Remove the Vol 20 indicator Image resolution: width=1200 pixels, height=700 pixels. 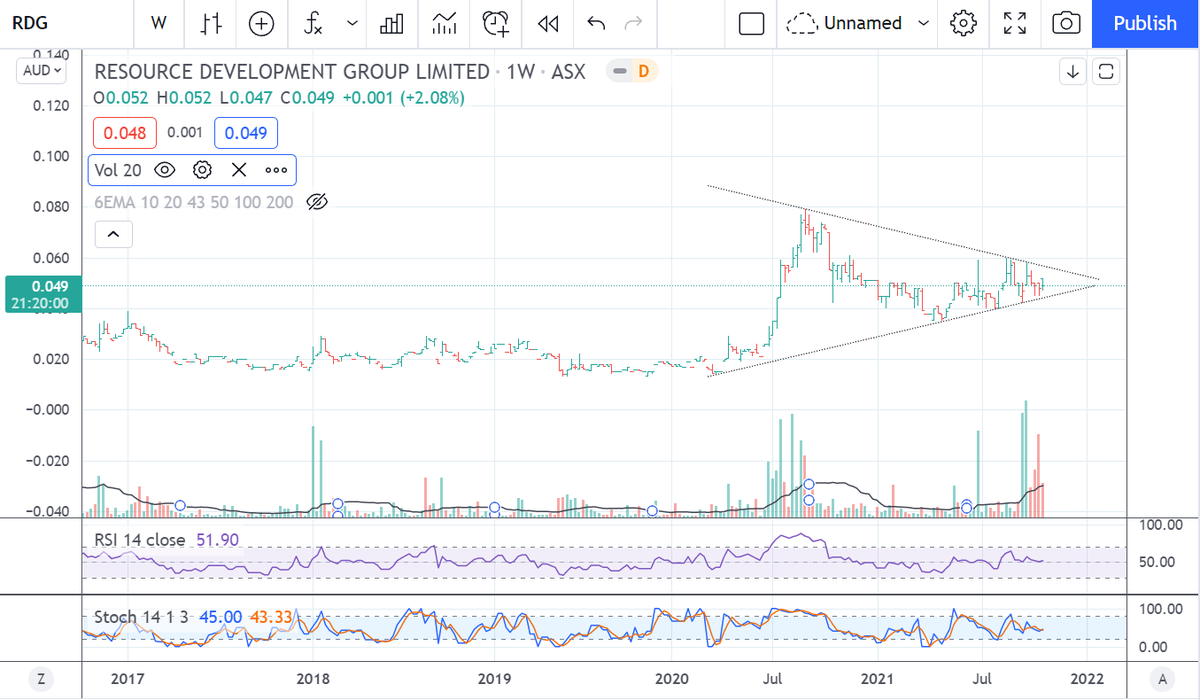pos(239,170)
